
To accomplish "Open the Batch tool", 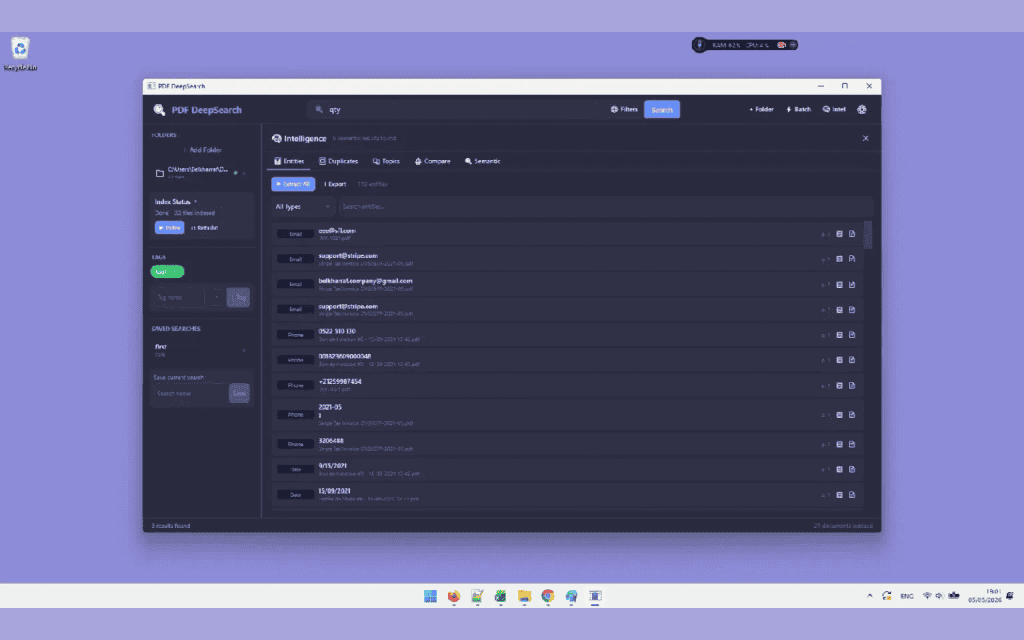I will [799, 110].
